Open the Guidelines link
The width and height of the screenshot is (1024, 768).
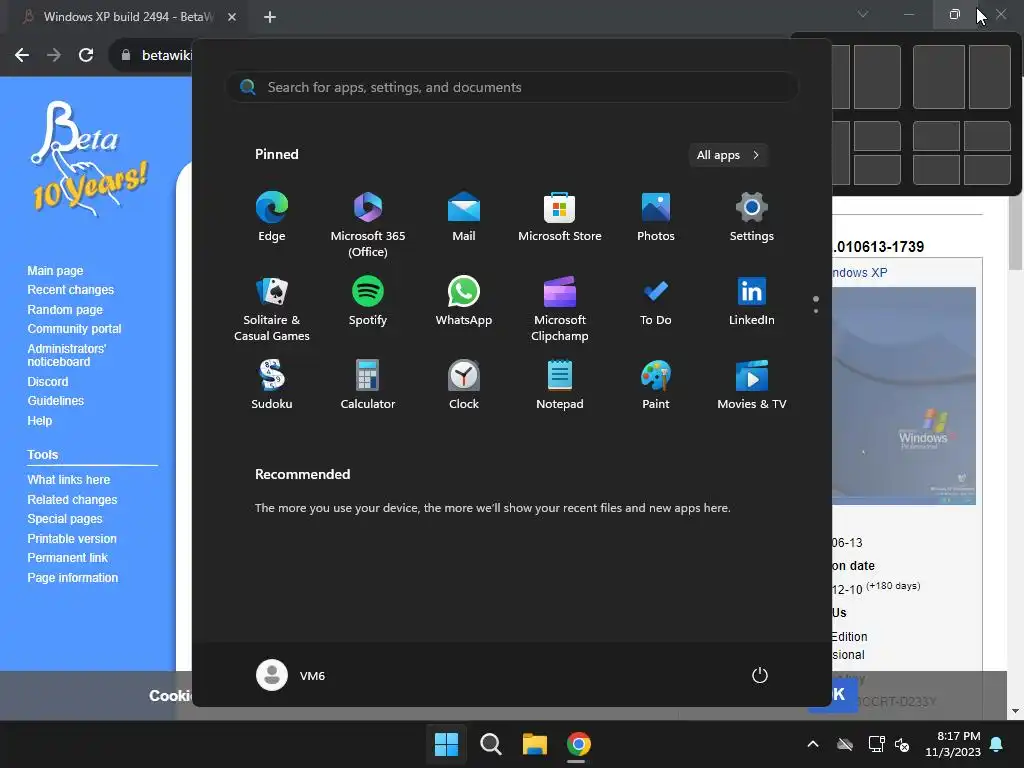(56, 400)
